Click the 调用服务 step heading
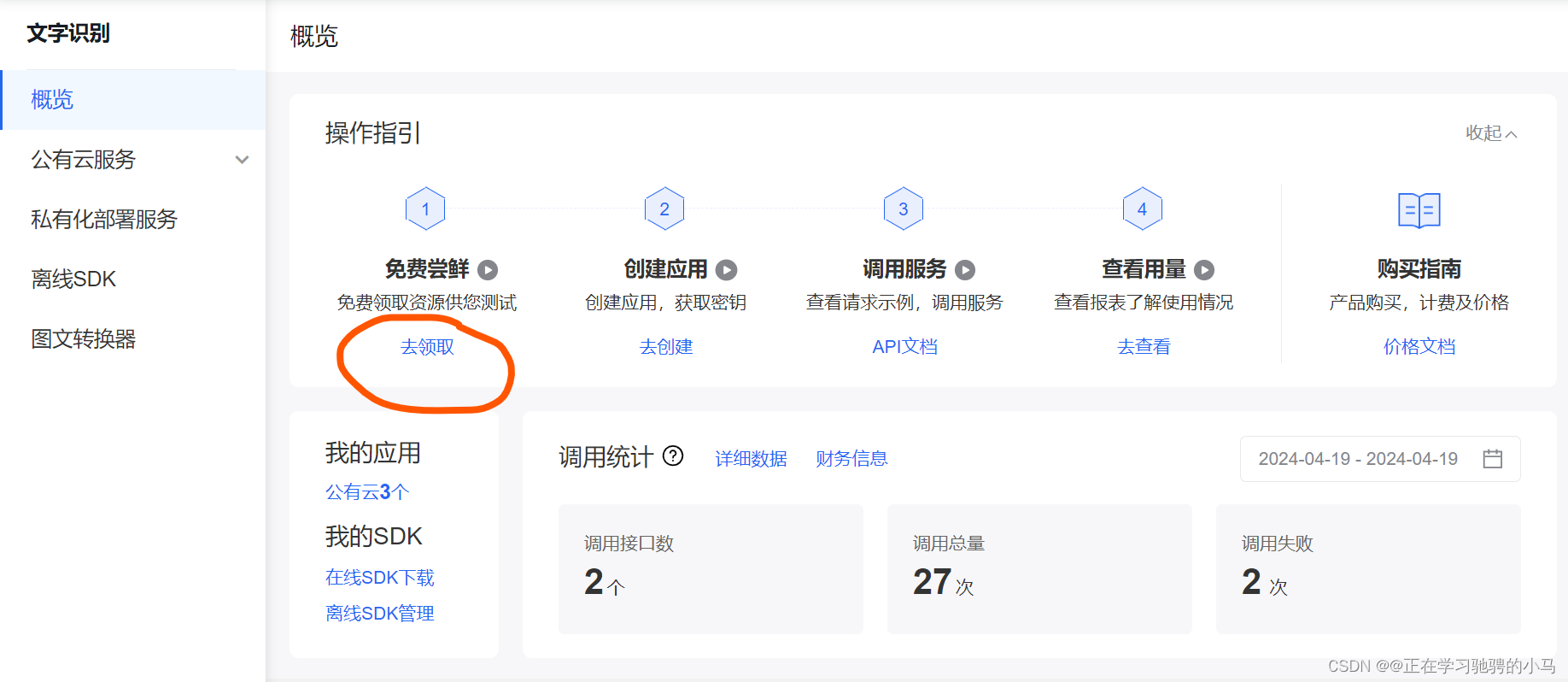The width and height of the screenshot is (1568, 682). (x=904, y=269)
